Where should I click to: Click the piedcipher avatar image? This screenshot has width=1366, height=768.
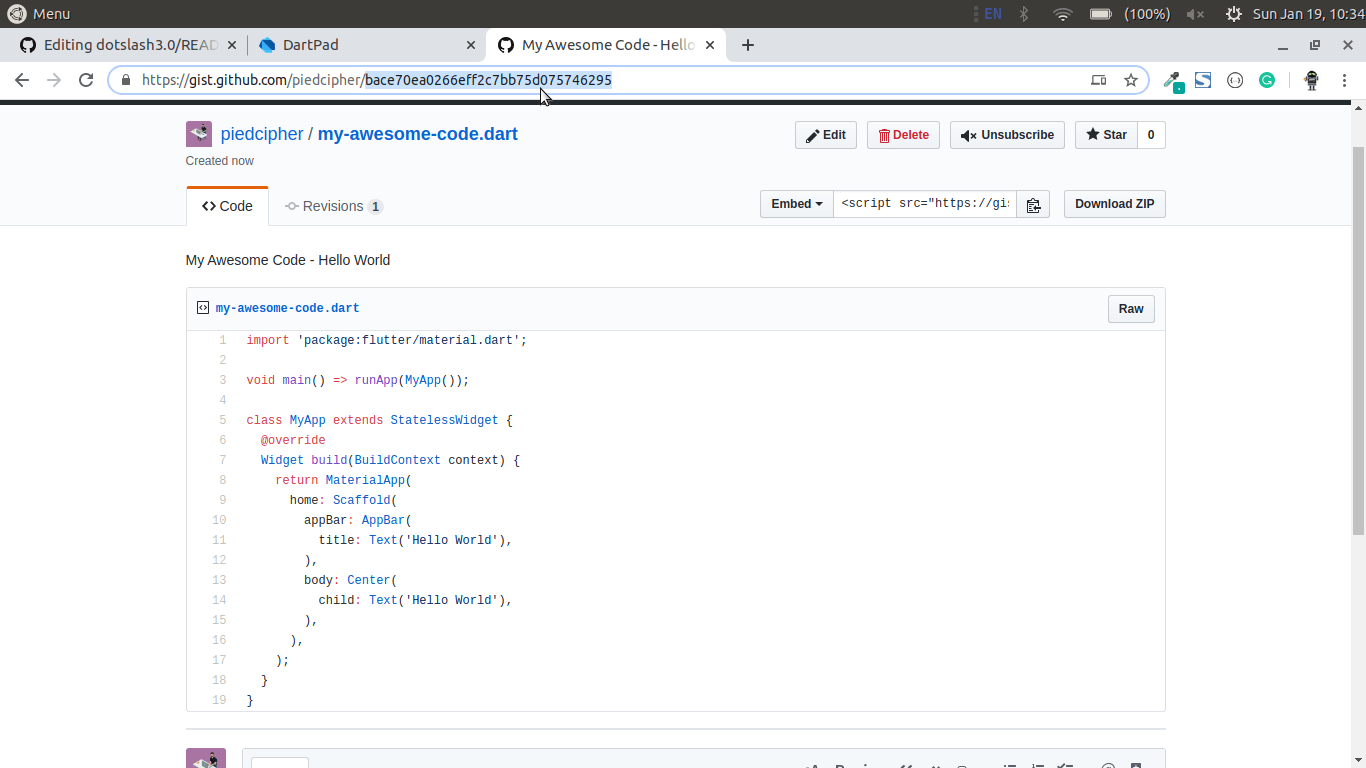click(x=199, y=134)
